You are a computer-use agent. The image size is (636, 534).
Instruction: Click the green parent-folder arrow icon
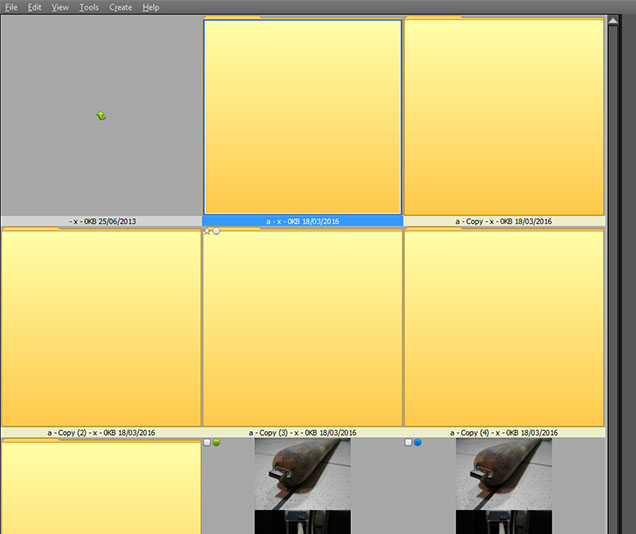tap(101, 116)
